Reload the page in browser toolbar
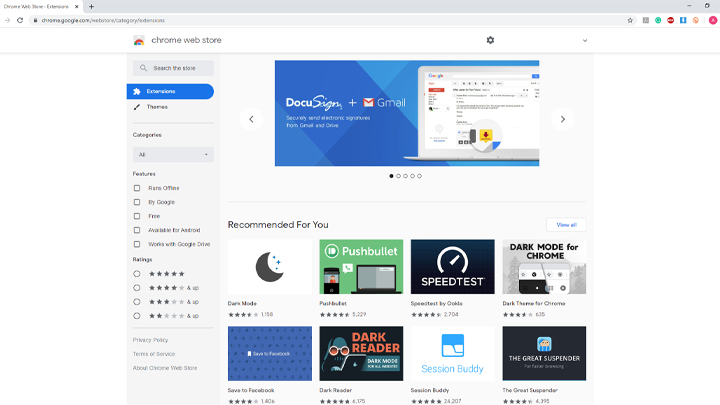Viewport: 720px width, 405px height. point(20,20)
